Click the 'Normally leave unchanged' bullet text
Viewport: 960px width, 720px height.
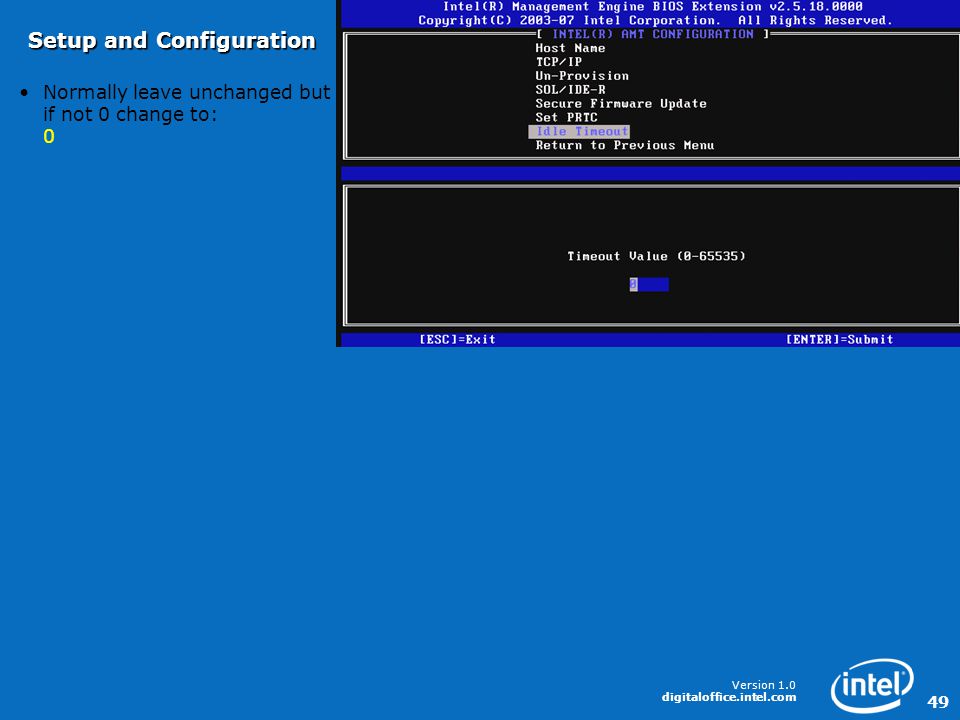click(x=187, y=103)
